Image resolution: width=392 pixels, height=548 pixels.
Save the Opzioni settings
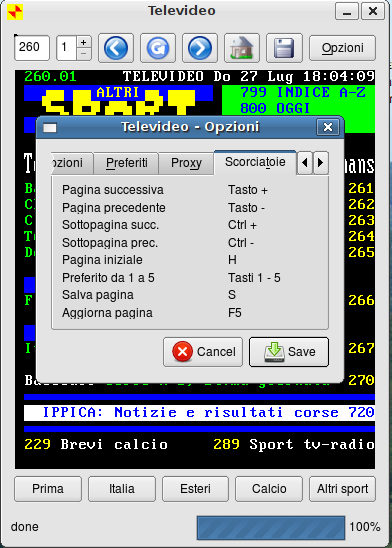click(x=289, y=352)
